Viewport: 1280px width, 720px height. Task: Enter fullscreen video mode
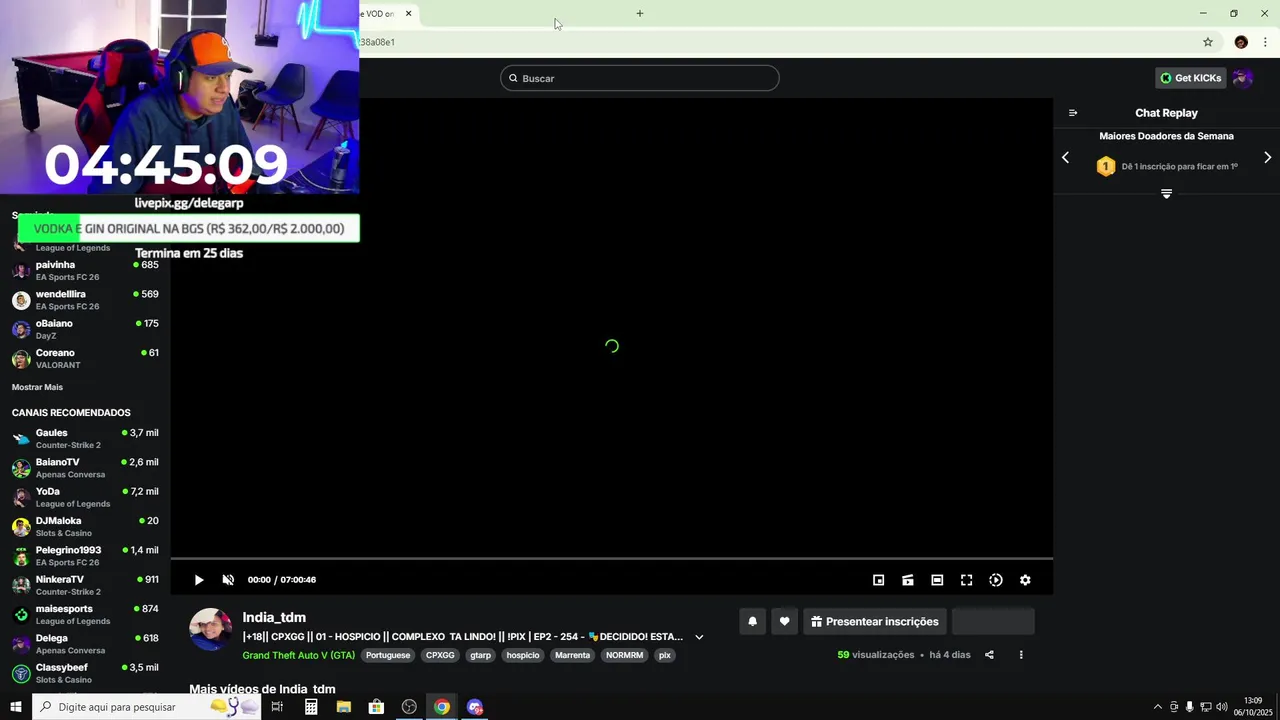tap(967, 580)
